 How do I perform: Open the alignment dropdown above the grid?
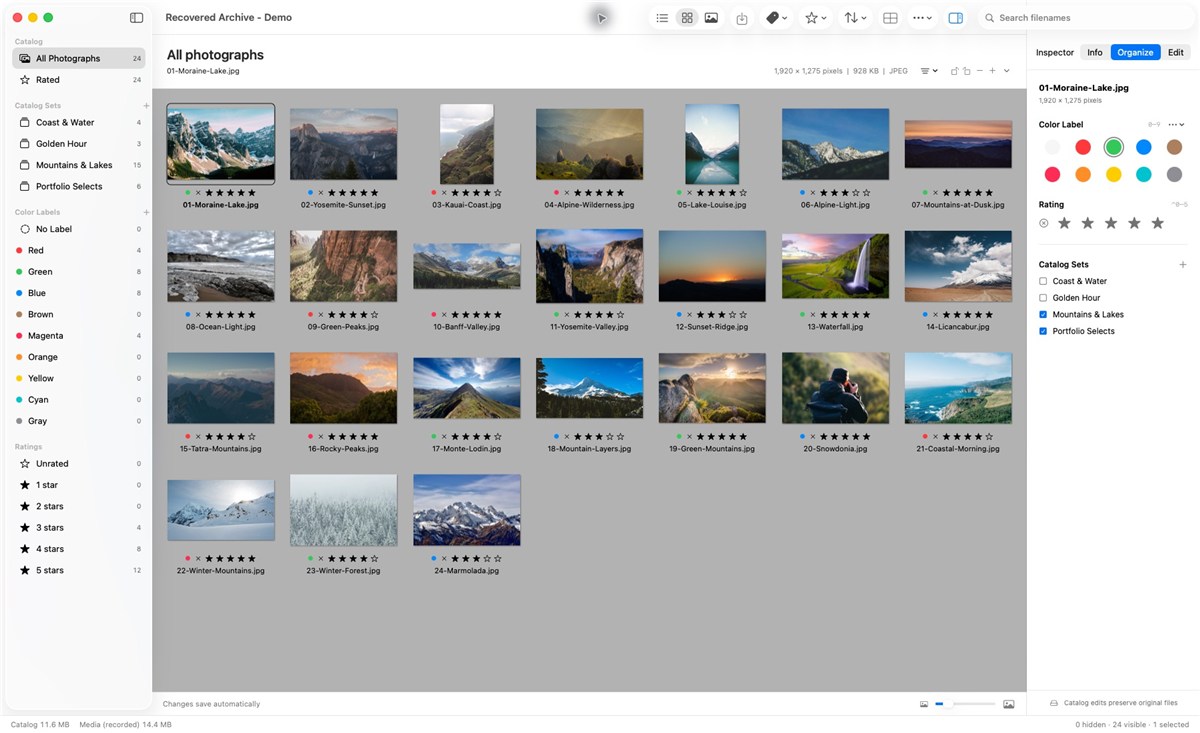click(929, 71)
